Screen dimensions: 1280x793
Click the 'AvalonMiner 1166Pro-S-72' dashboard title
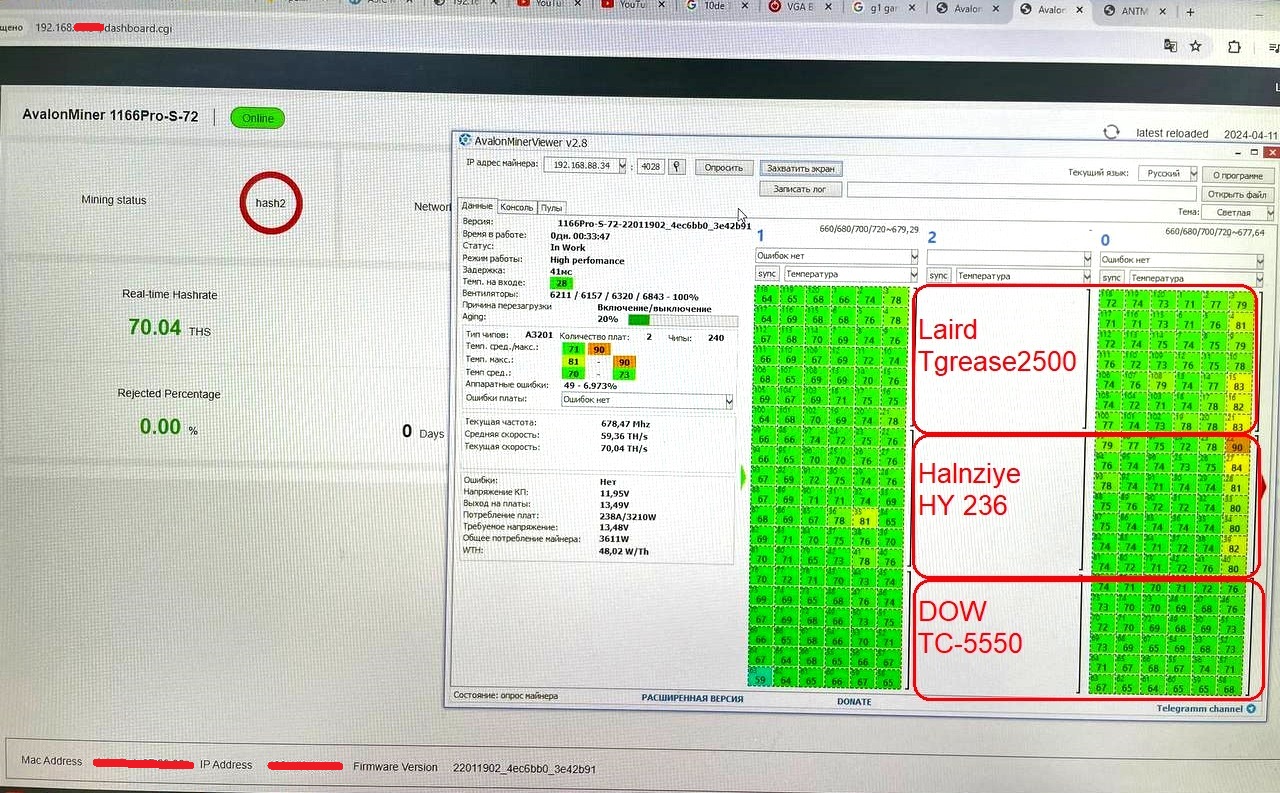[110, 116]
